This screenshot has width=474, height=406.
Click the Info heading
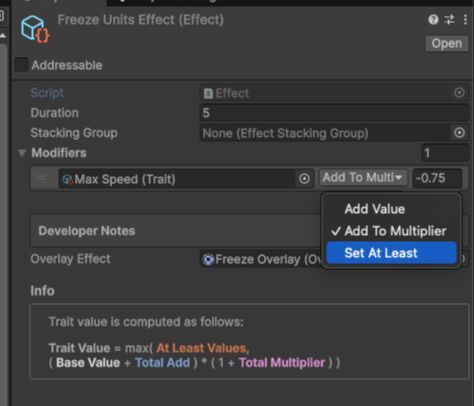[42, 291]
